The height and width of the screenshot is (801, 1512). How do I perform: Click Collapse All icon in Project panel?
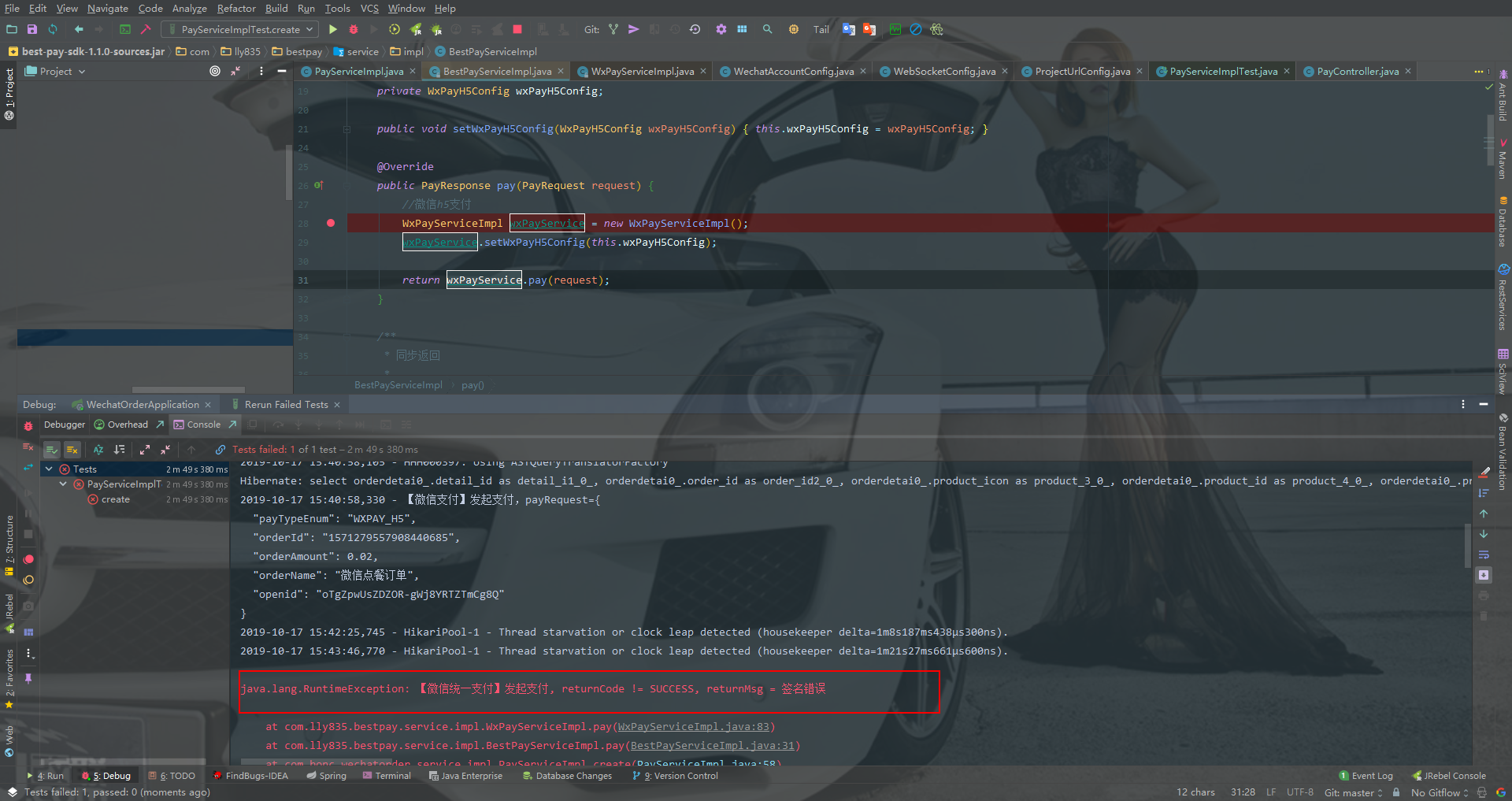pyautogui.click(x=235, y=71)
